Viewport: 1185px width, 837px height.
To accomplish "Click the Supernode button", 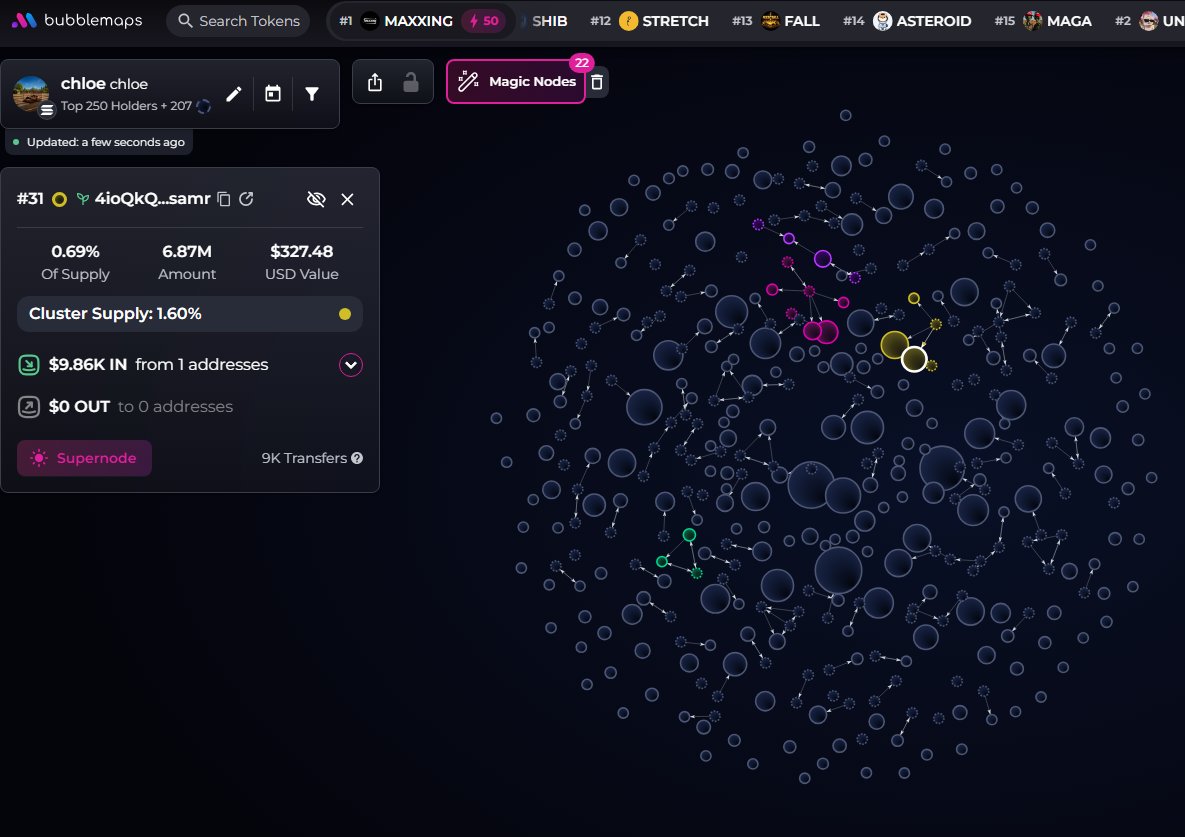I will click(84, 458).
